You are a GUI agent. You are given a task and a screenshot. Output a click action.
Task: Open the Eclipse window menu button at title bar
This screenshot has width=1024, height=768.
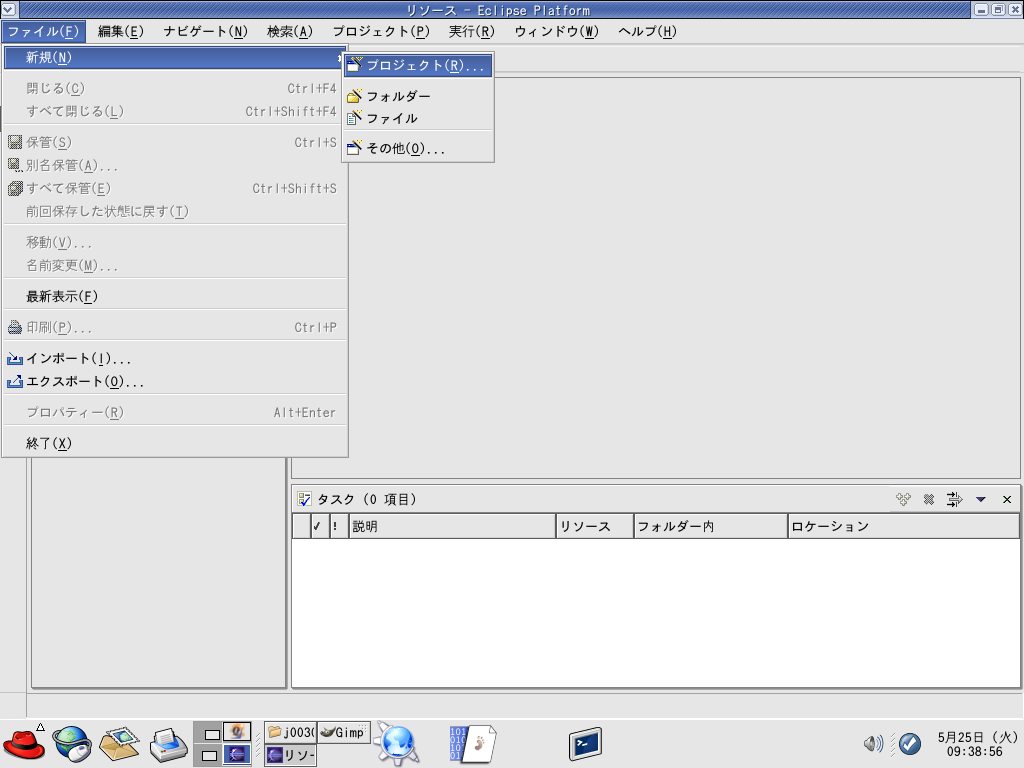pyautogui.click(x=8, y=9)
